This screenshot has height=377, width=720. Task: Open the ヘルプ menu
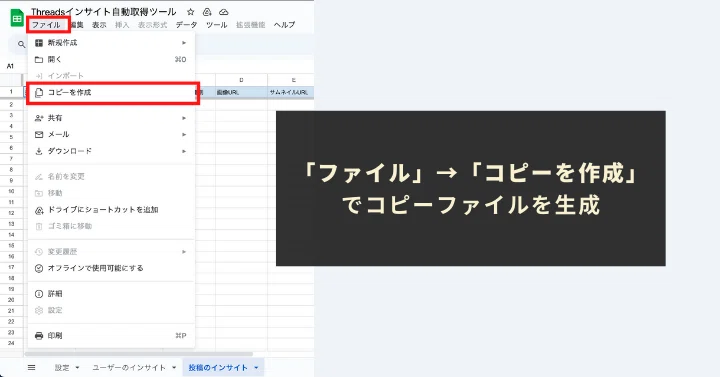[x=284, y=25]
